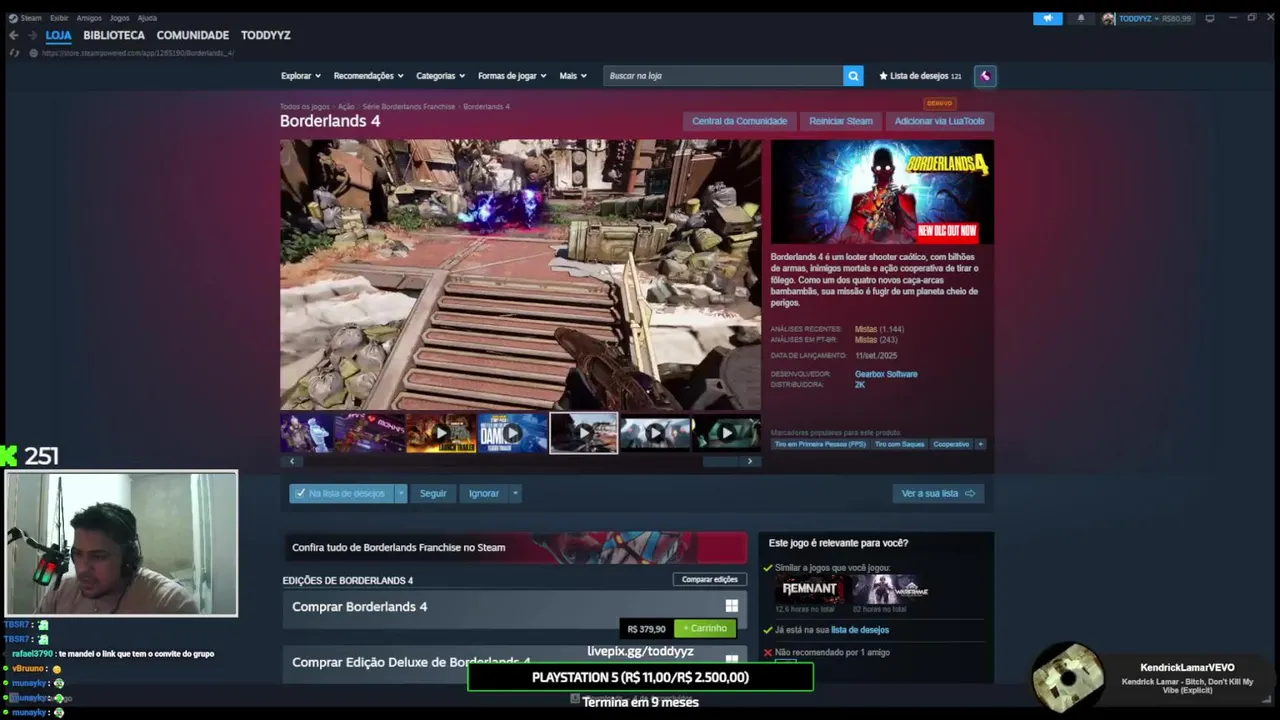Viewport: 1280px width, 720px height.
Task: Play the partially visible green video thumbnail
Action: click(x=727, y=433)
